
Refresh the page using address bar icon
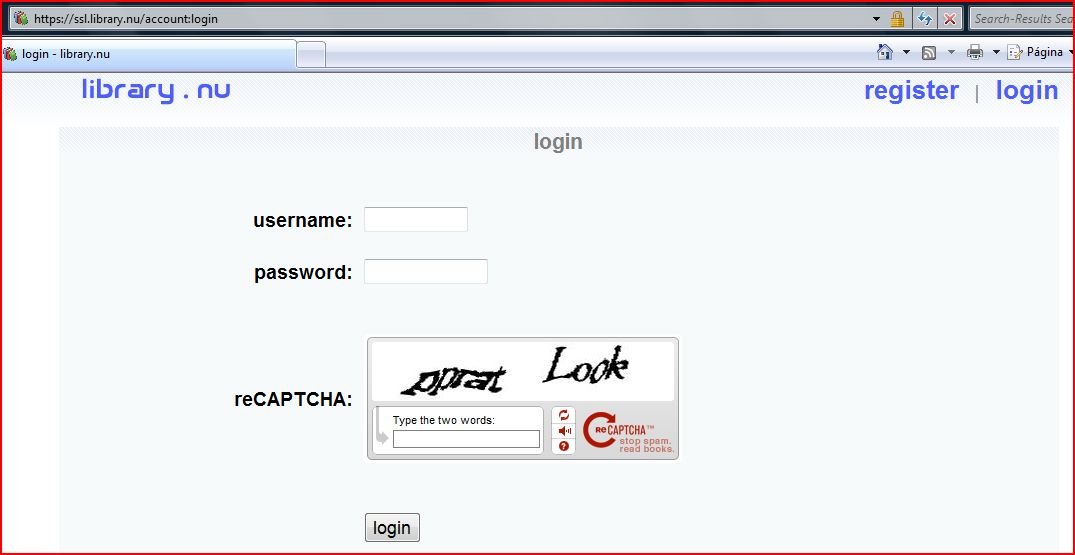924,19
